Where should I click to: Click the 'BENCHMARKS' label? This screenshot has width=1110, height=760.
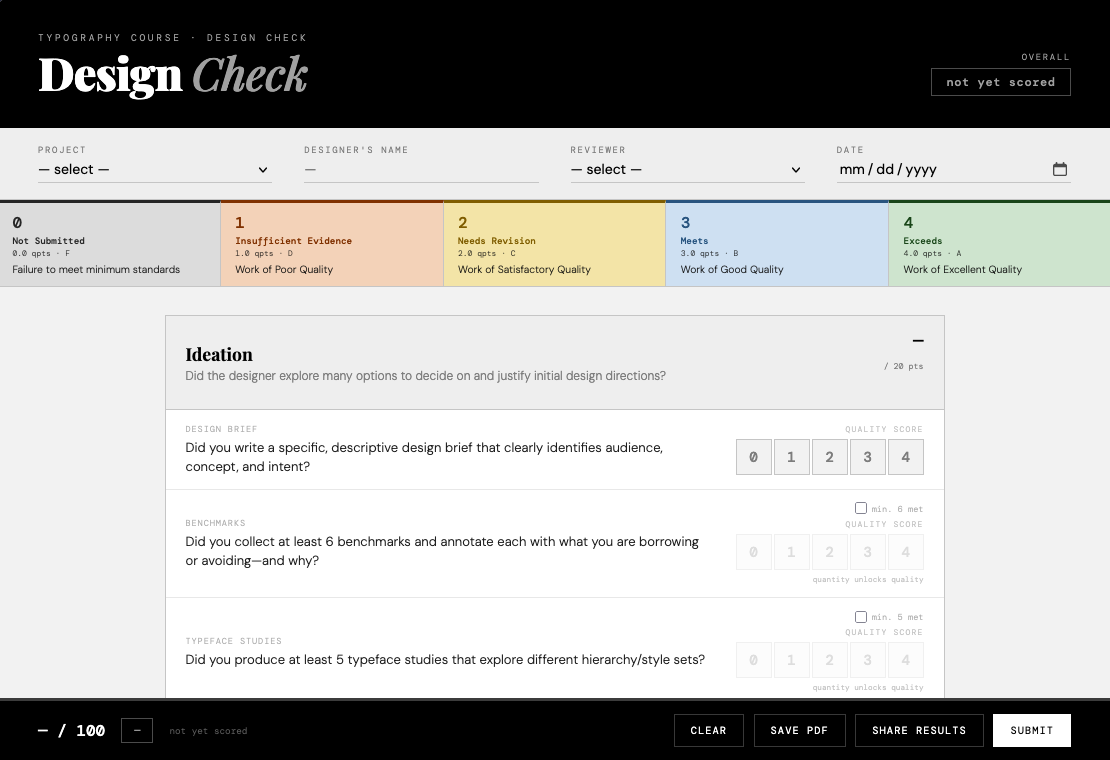(x=215, y=523)
